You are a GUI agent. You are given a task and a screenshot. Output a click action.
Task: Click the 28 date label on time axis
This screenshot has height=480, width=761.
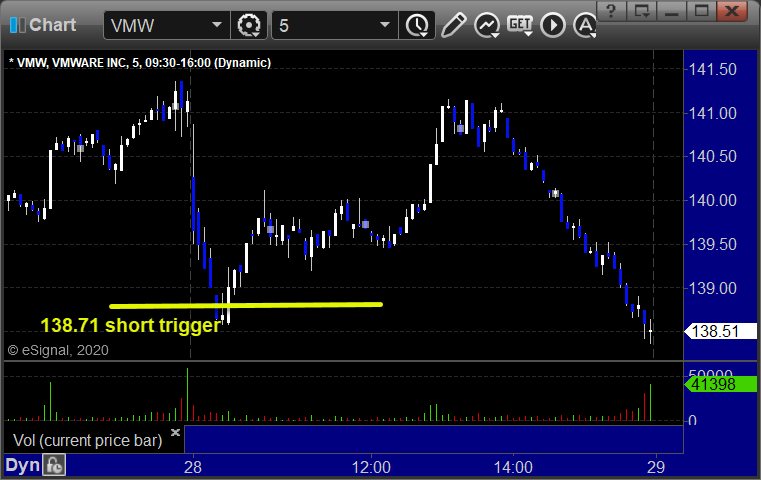pos(193,467)
